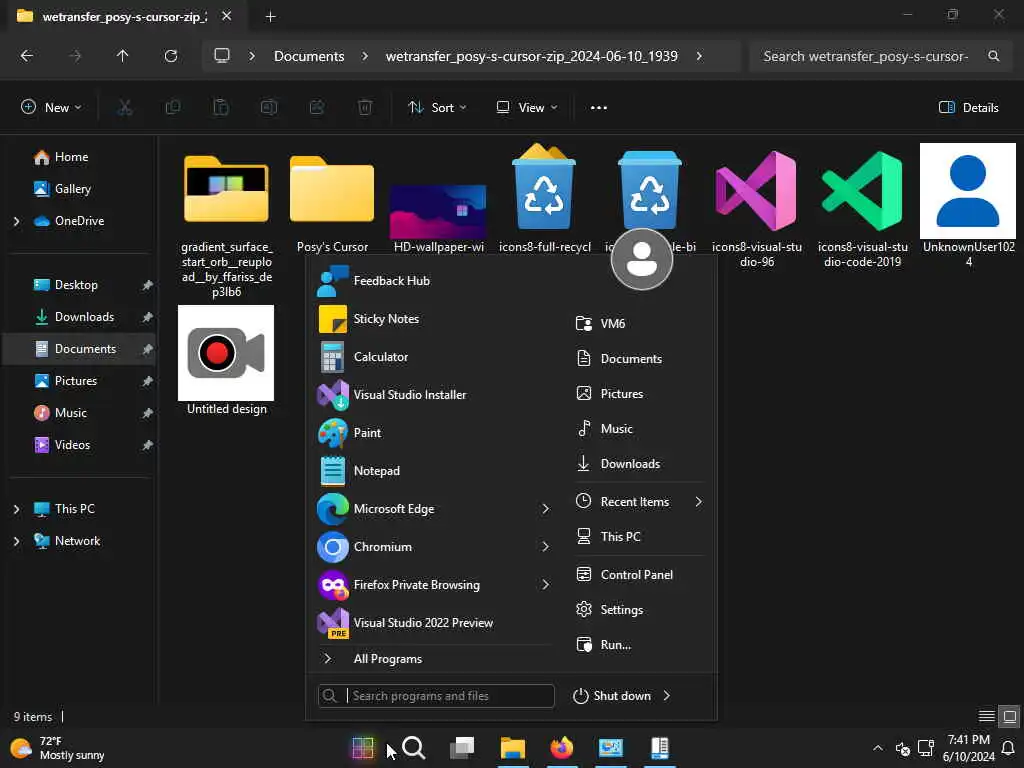Screen dimensions: 1024x768
Task: Open the notification bell in tray
Action: 1008,748
